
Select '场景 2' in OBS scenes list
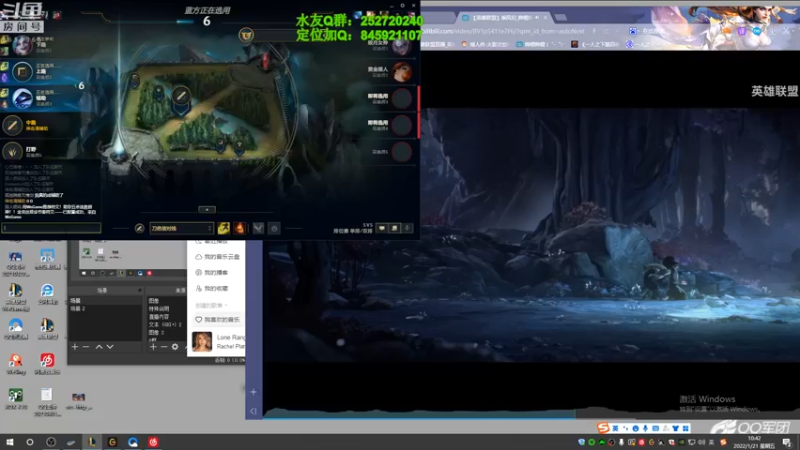(106, 308)
